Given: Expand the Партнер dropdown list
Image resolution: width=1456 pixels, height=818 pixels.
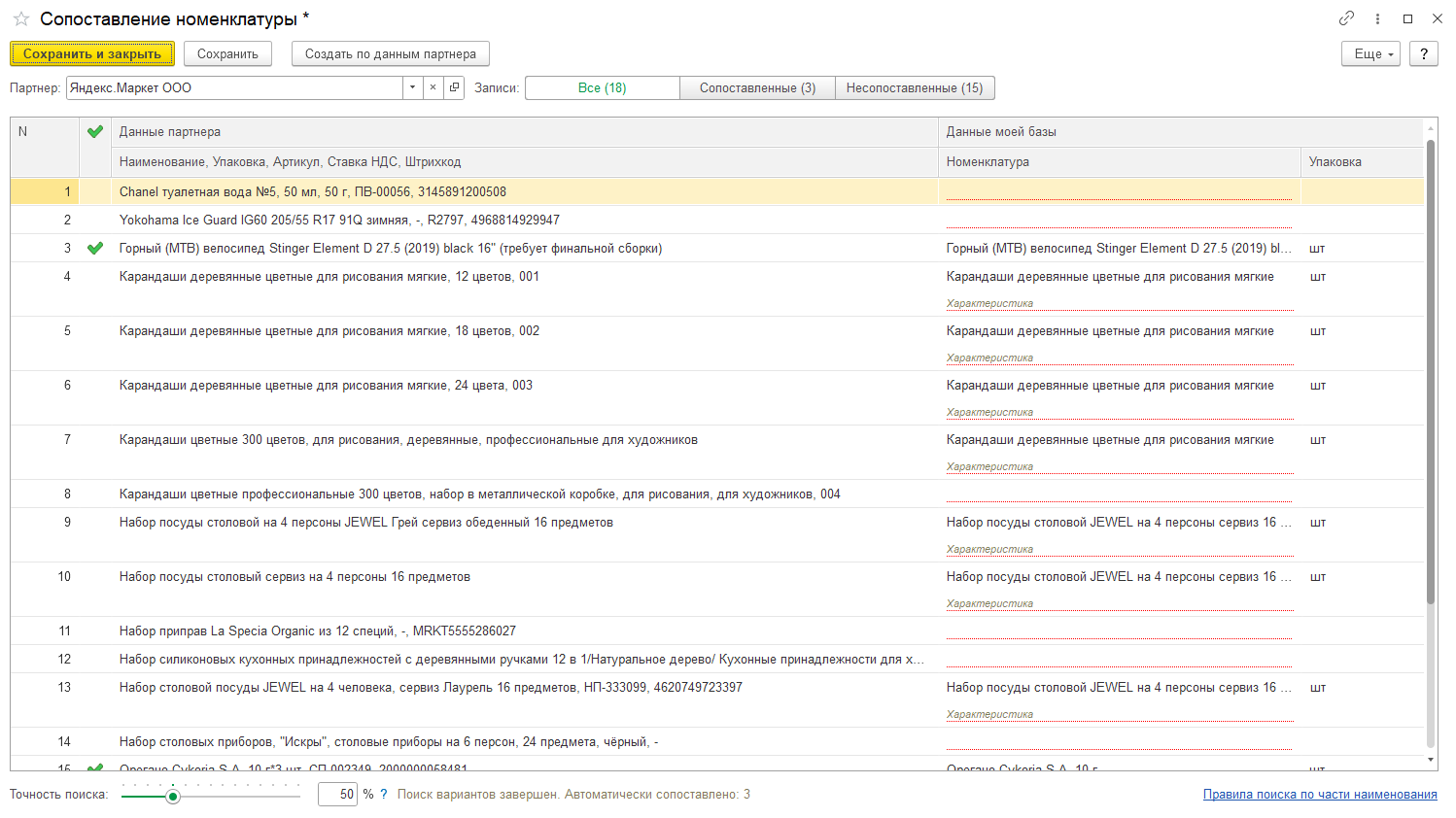Looking at the screenshot, I should point(413,87).
